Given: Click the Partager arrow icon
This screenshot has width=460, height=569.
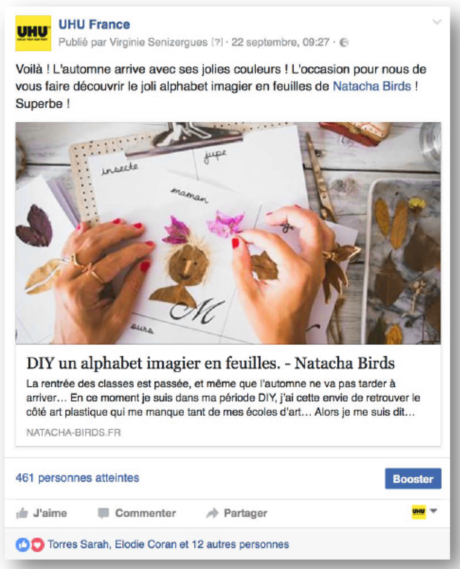Looking at the screenshot, I should (x=212, y=513).
